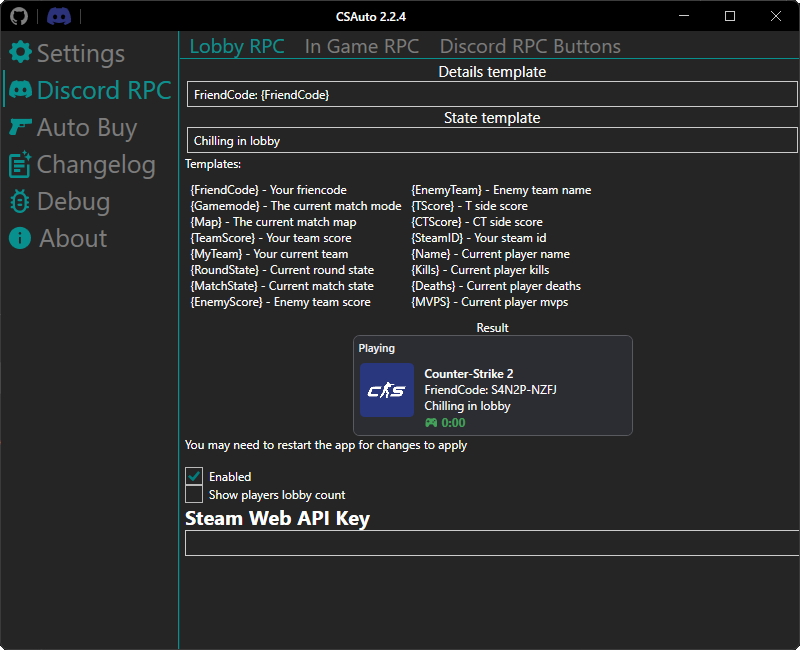Select the Discord RPC section label
This screenshot has height=650, width=800.
pos(104,90)
